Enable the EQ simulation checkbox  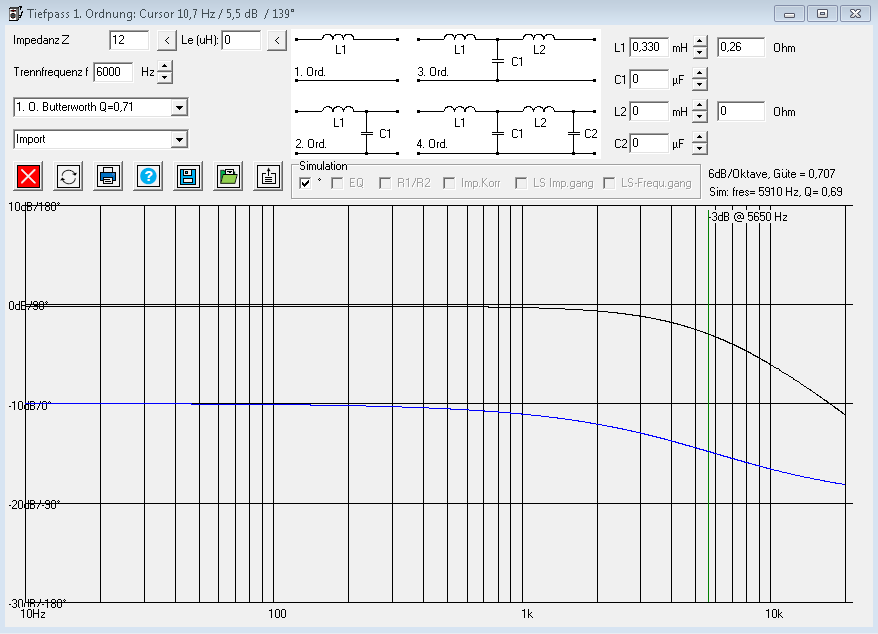(x=337, y=183)
